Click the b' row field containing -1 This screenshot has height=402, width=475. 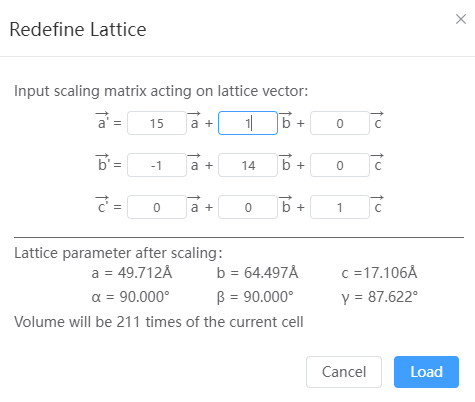(157, 165)
